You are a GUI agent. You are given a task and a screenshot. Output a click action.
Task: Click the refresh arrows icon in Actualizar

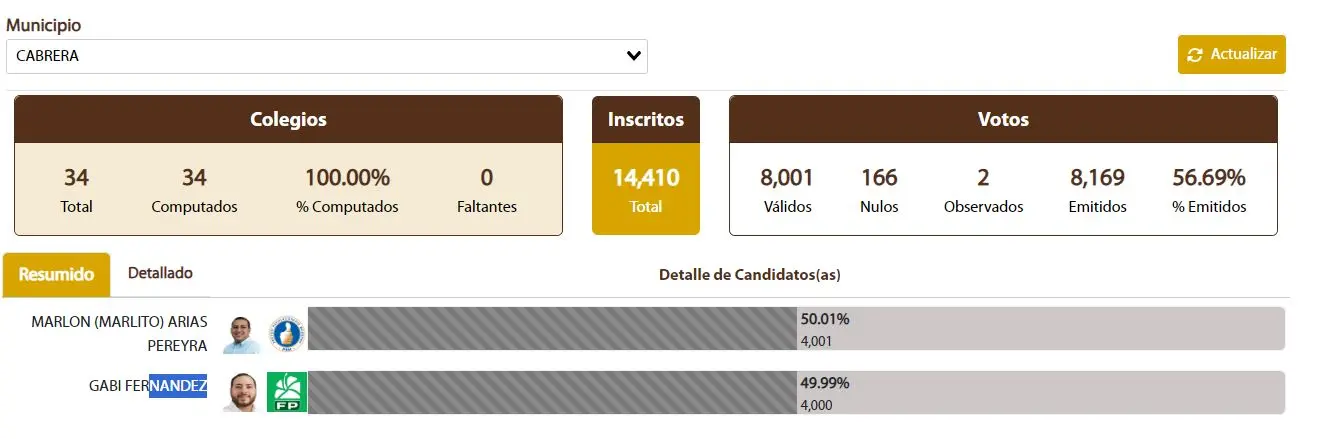(x=1195, y=55)
